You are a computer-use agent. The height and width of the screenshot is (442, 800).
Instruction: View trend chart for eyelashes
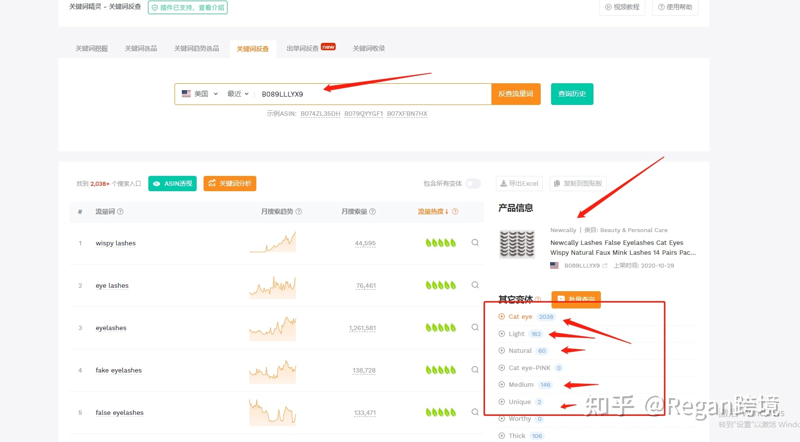[x=272, y=329]
